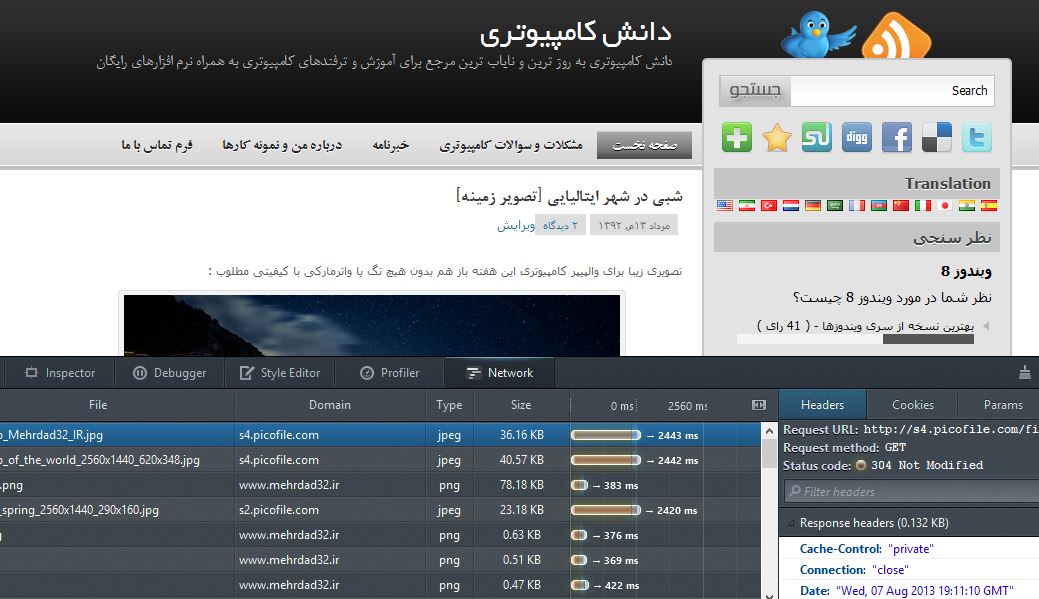Select the 0.63 KB png request

click(x=380, y=535)
